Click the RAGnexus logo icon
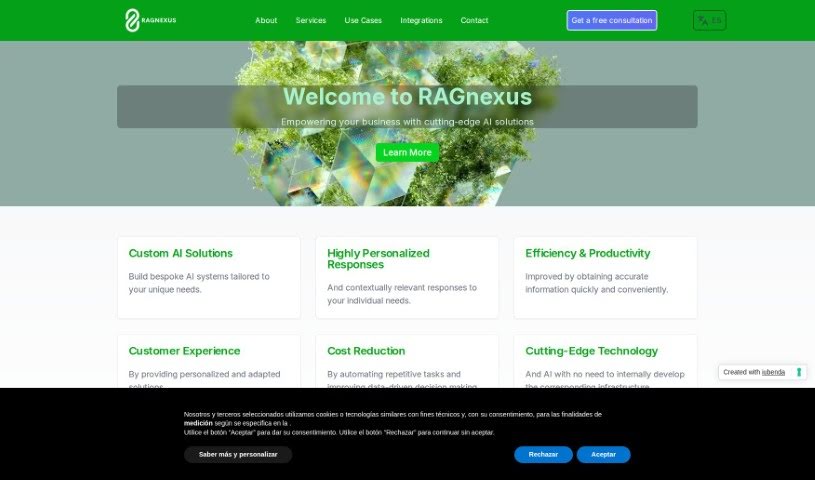 150,20
